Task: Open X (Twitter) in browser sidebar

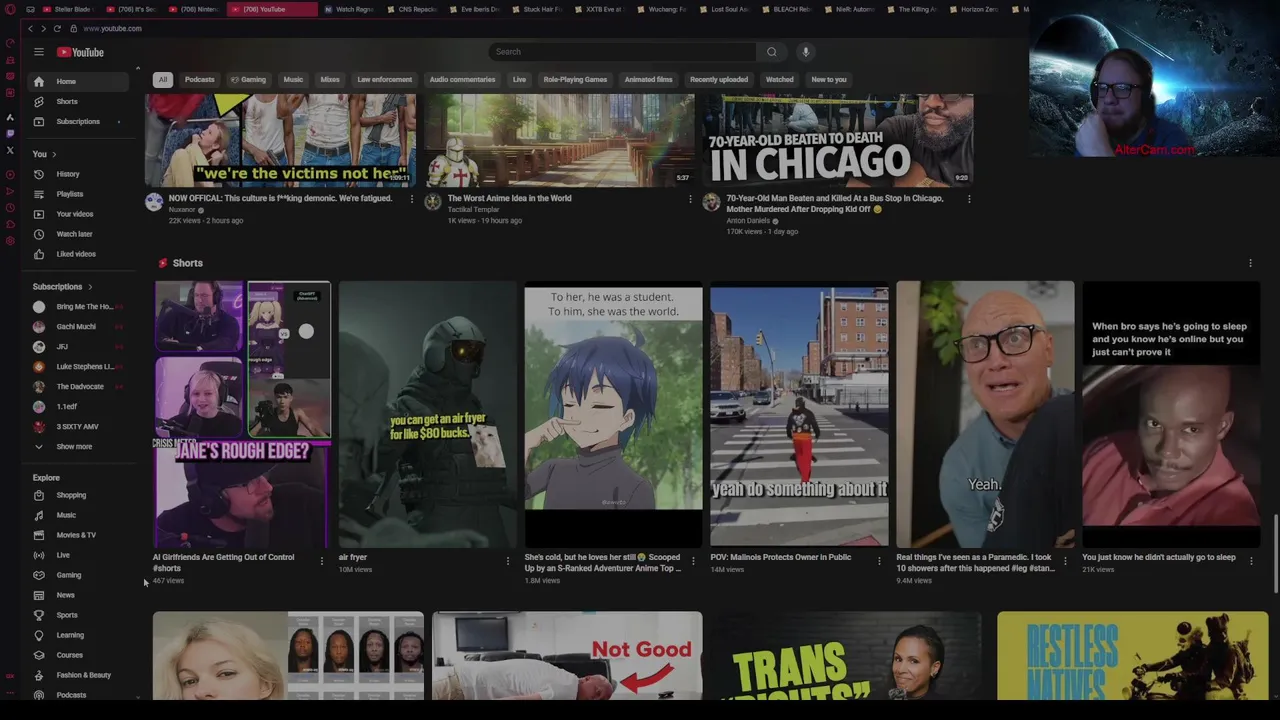Action: [10, 150]
